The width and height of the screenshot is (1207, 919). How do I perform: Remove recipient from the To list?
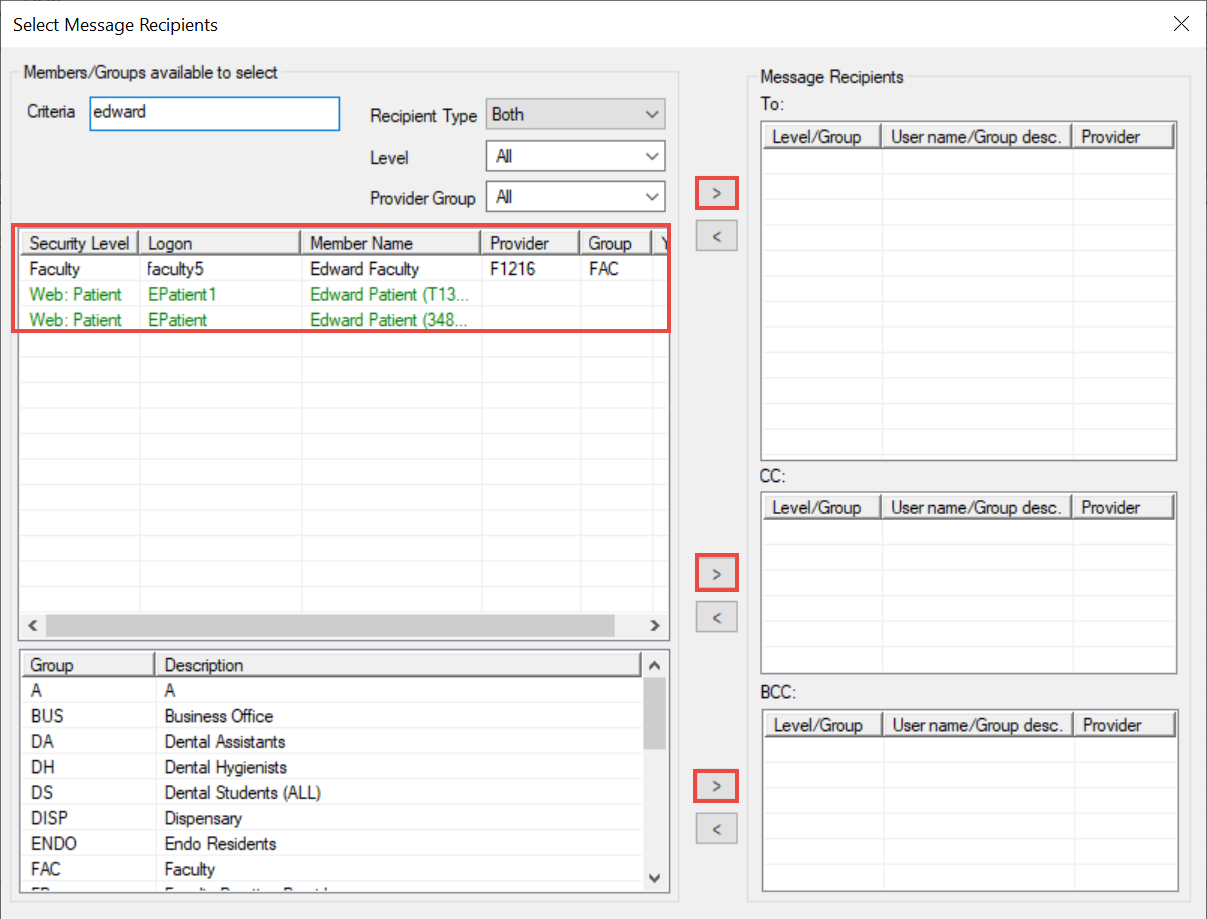coord(716,236)
